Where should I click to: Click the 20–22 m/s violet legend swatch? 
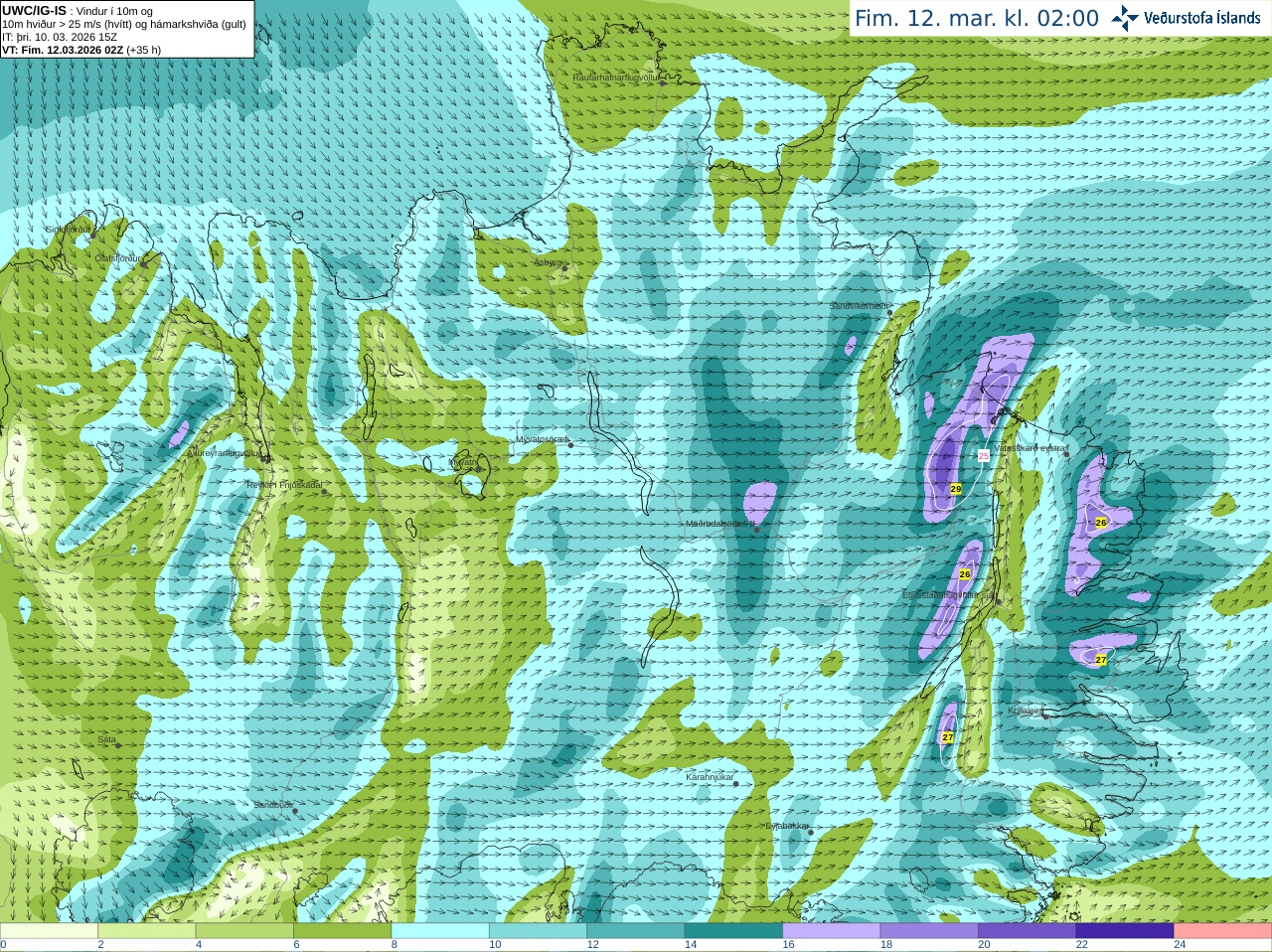pos(1028,931)
